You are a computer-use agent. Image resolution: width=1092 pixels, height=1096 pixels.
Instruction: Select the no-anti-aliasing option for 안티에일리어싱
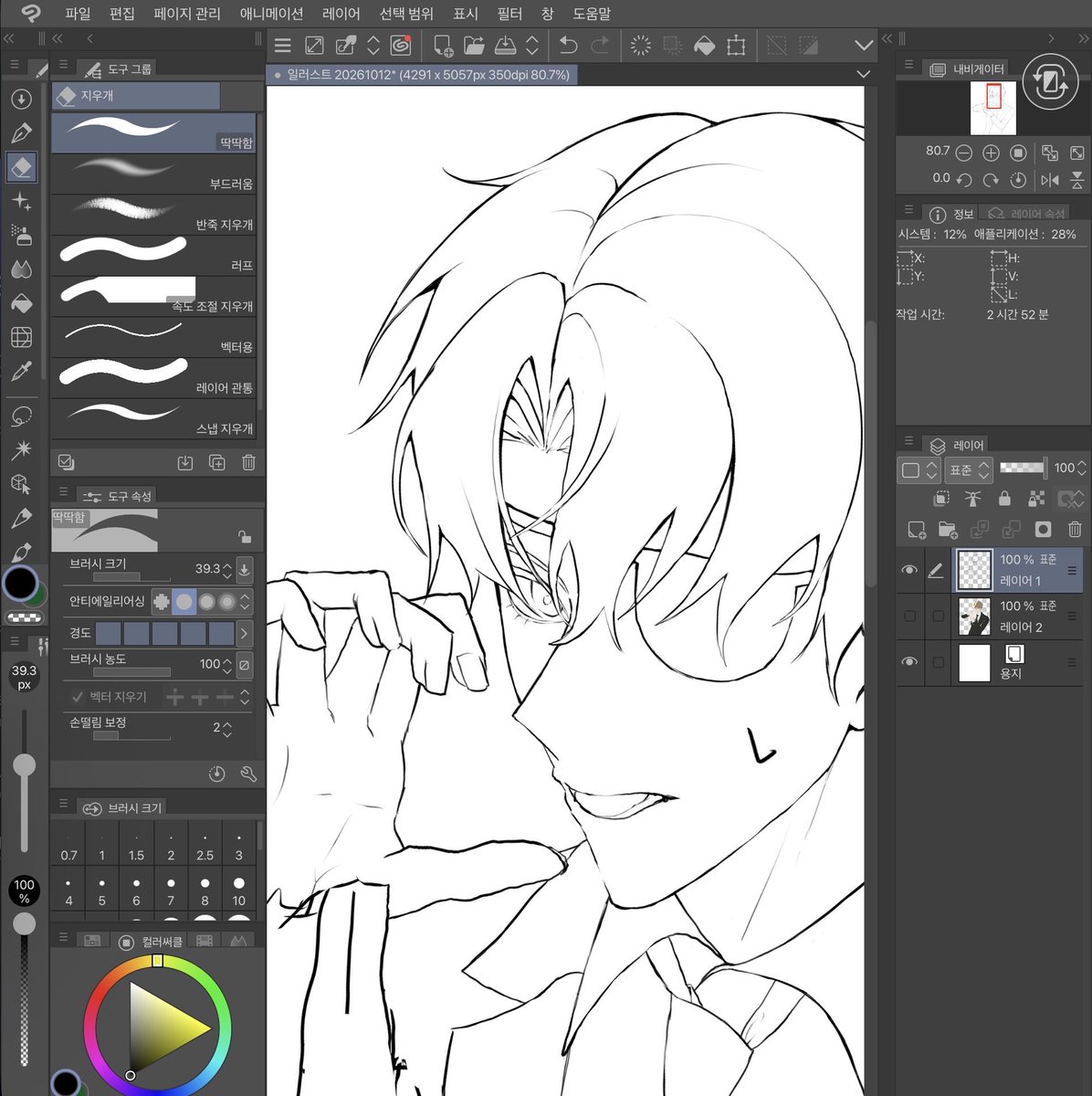162,602
